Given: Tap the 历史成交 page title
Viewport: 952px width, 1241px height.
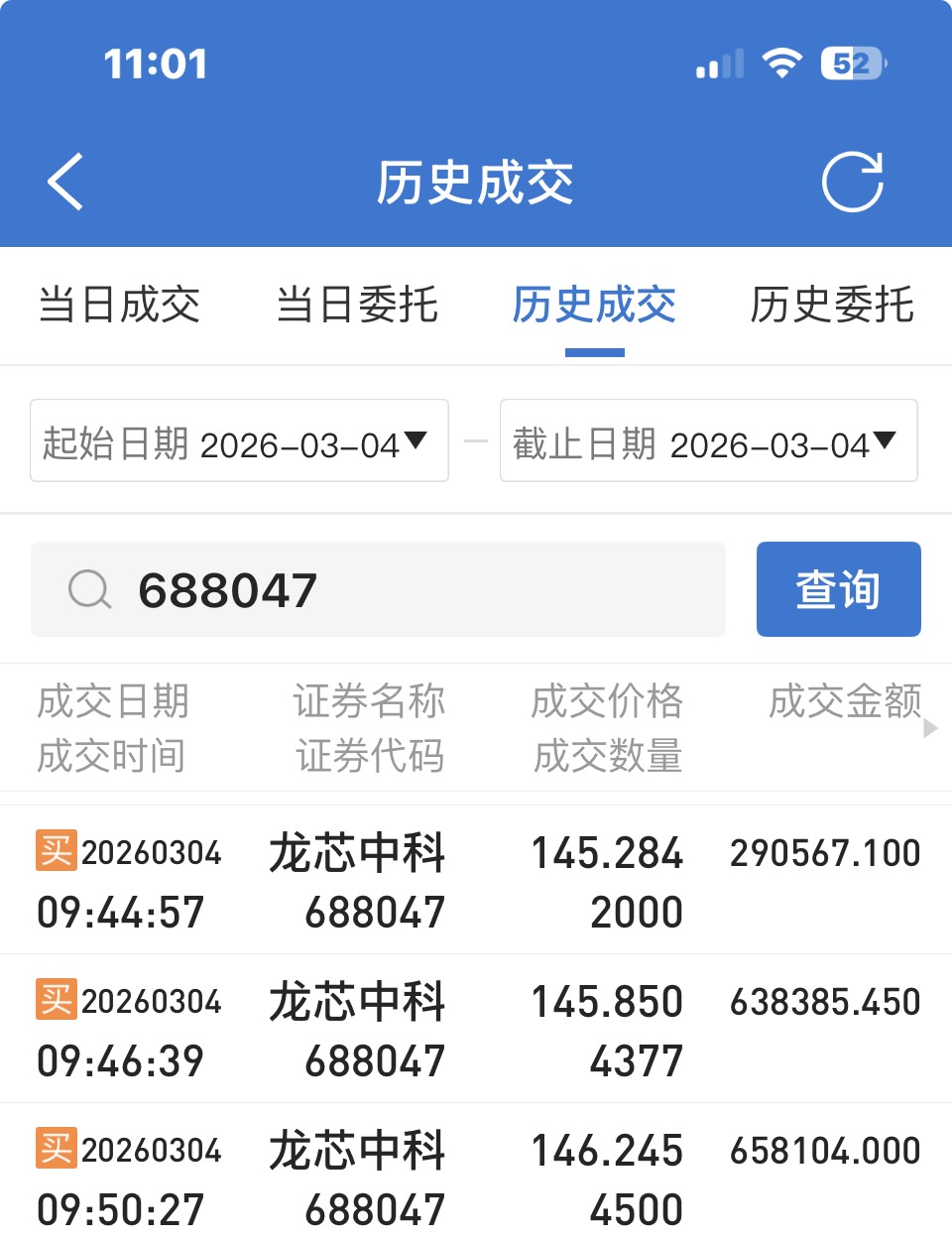Looking at the screenshot, I should 475,183.
